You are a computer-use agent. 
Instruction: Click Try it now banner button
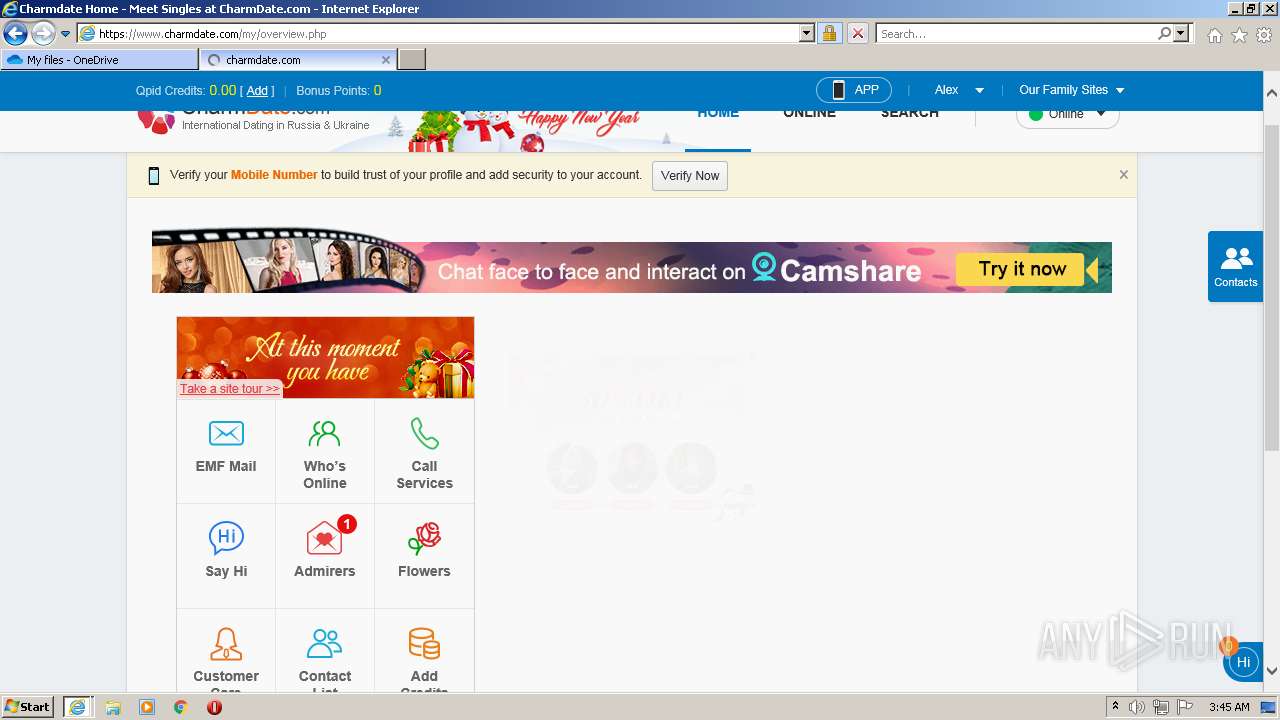tap(1022, 269)
